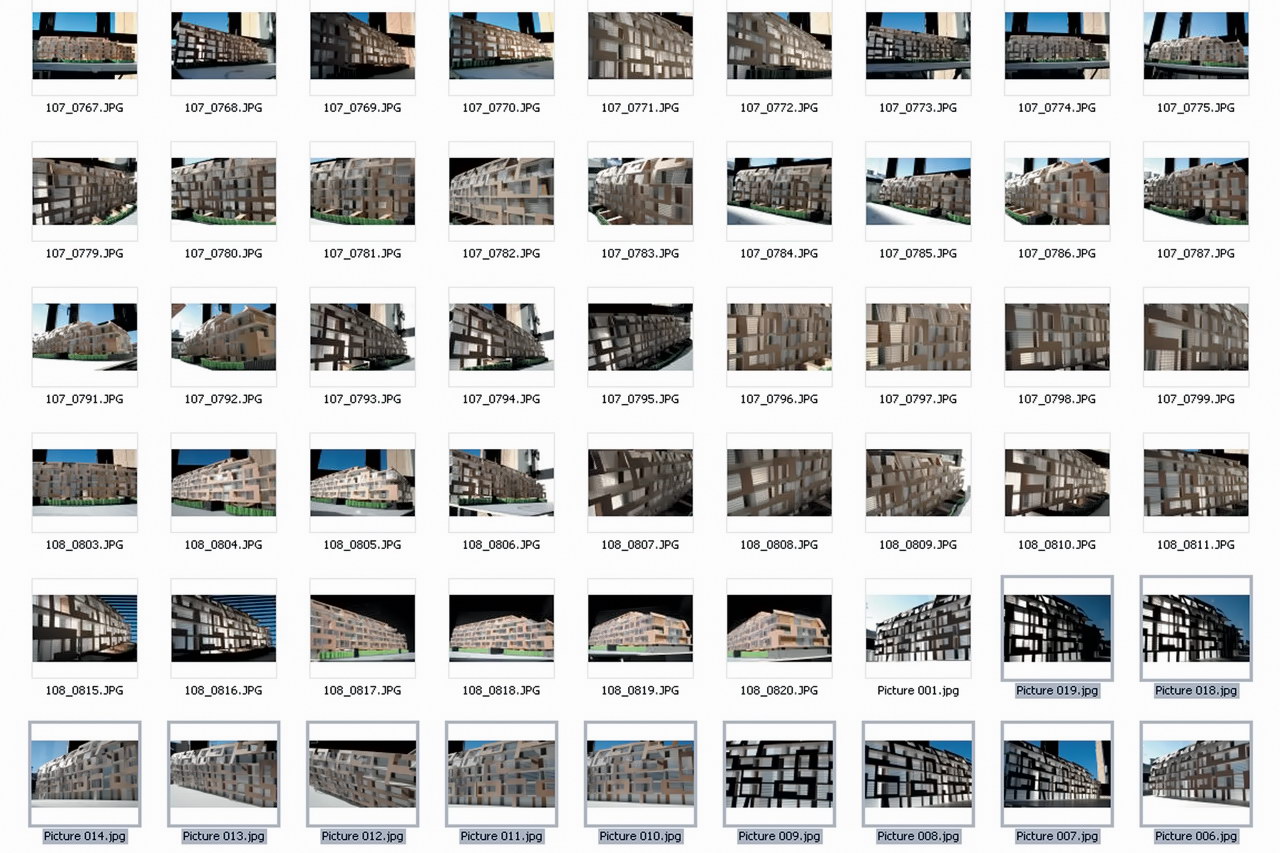The width and height of the screenshot is (1280, 853).
Task: Click the file name label "Picture 006.jpg"
Action: (x=1196, y=836)
